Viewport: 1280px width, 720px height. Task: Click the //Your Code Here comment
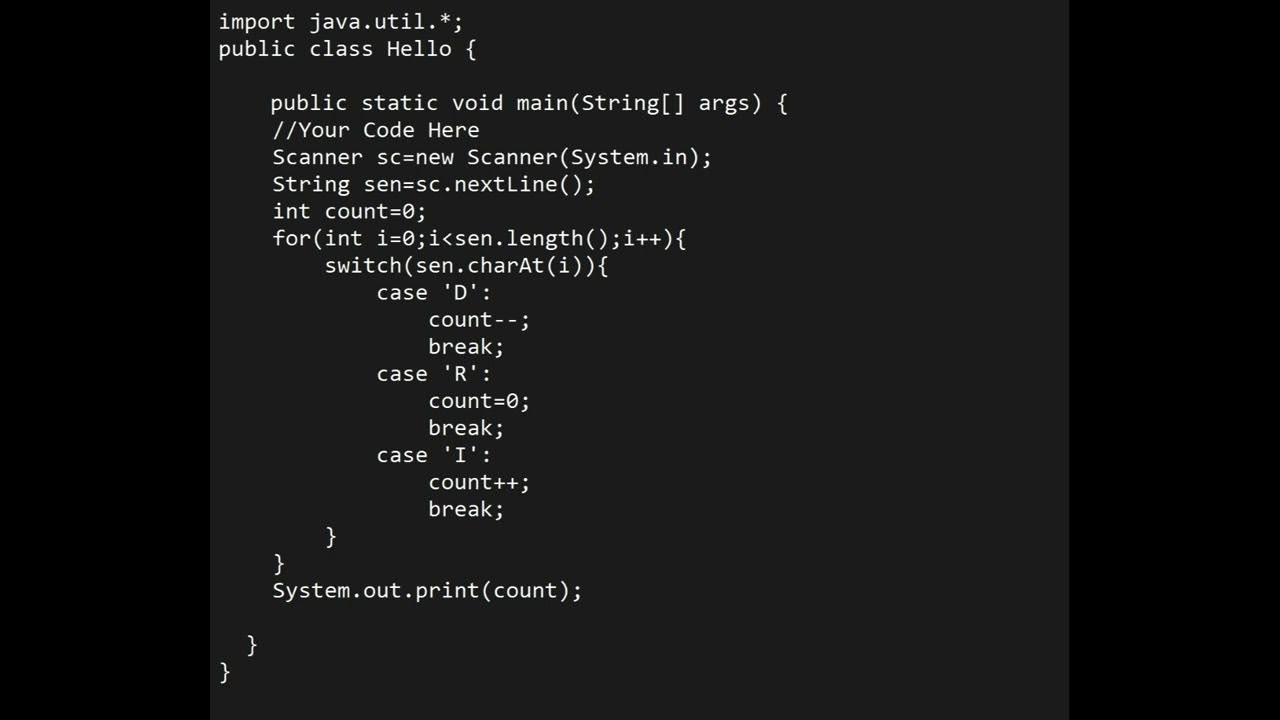pos(375,130)
